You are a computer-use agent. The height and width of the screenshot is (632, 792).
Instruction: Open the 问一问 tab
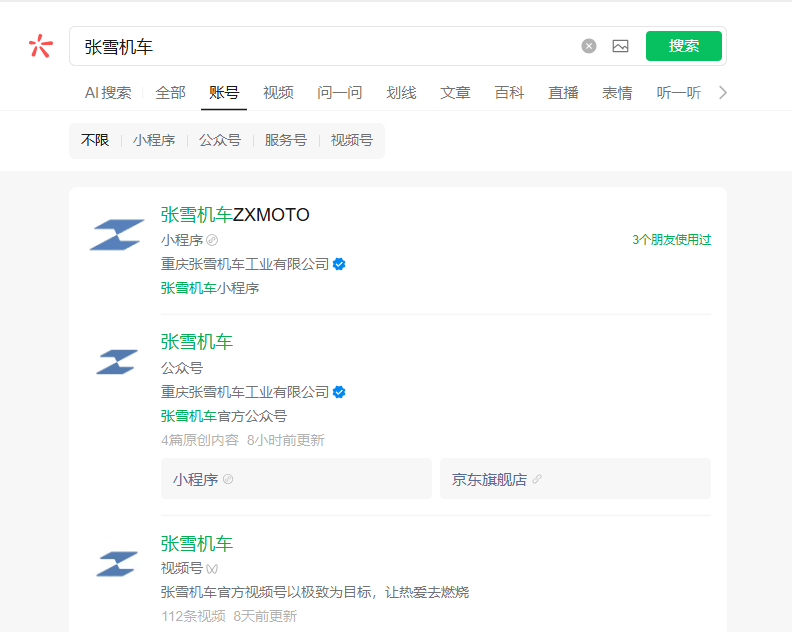coord(339,92)
